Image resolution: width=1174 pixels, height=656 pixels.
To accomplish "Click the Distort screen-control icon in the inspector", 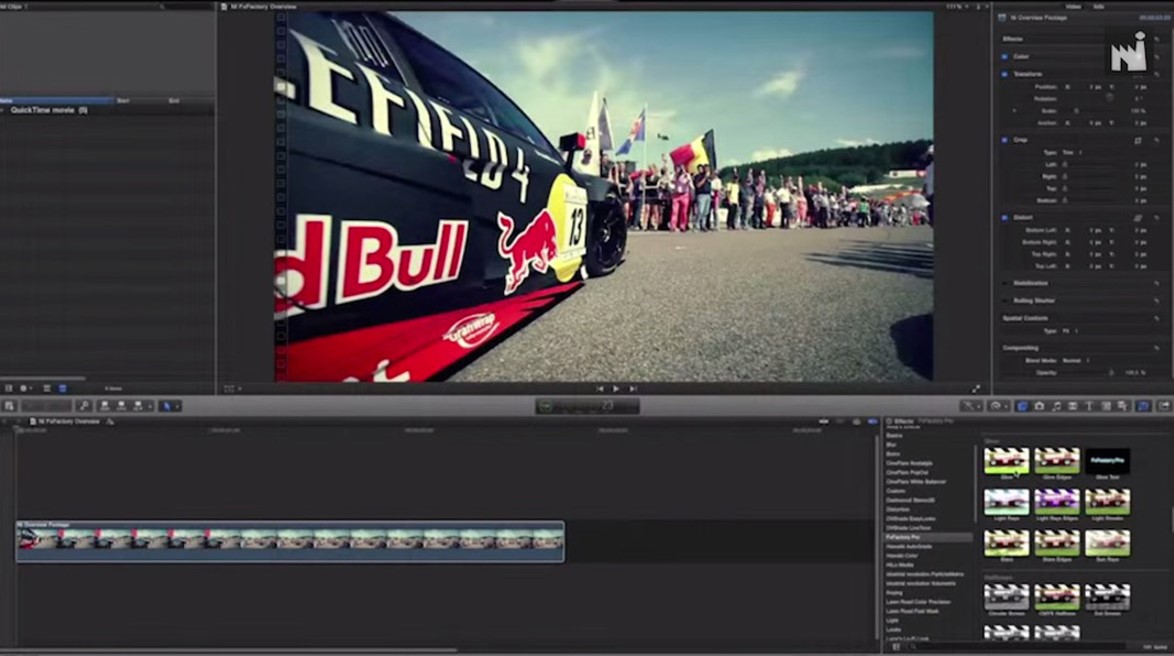I will pyautogui.click(x=1139, y=218).
